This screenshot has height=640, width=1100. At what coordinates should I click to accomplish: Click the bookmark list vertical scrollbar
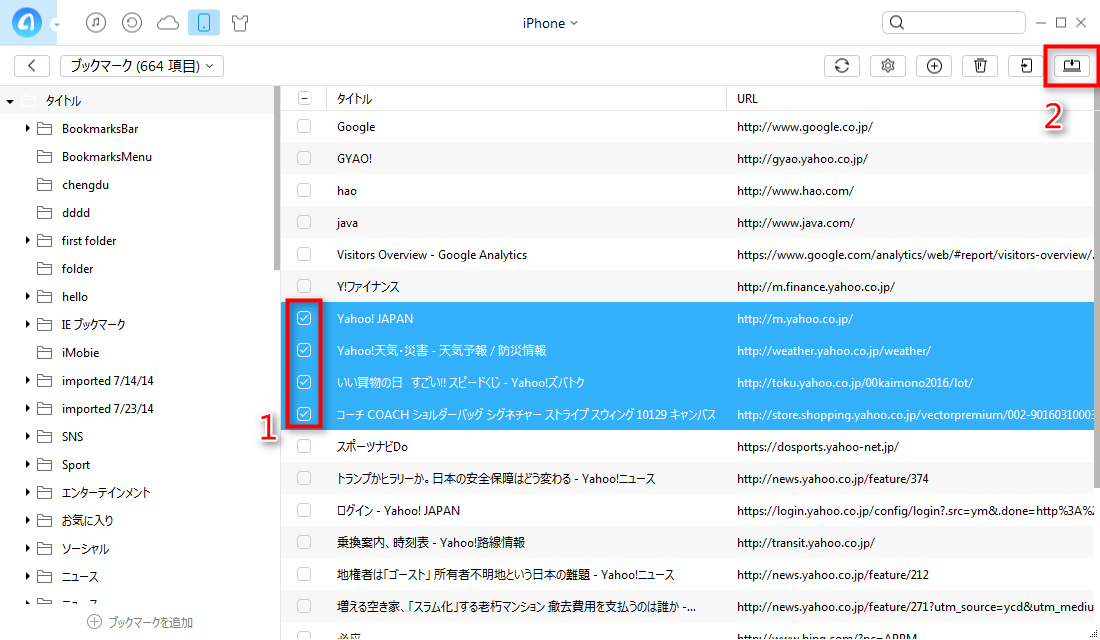(x=1096, y=288)
